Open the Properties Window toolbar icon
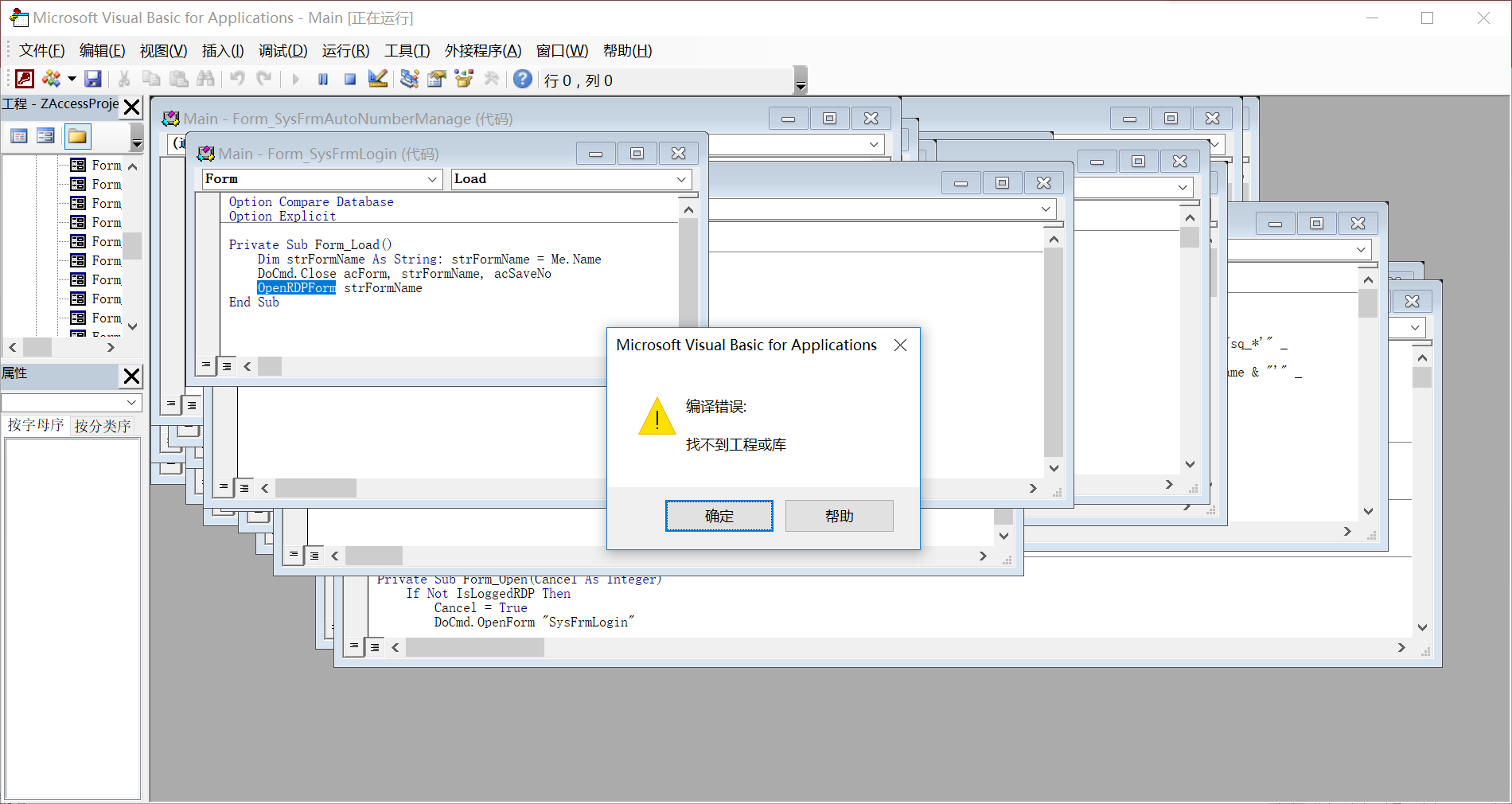 (436, 79)
